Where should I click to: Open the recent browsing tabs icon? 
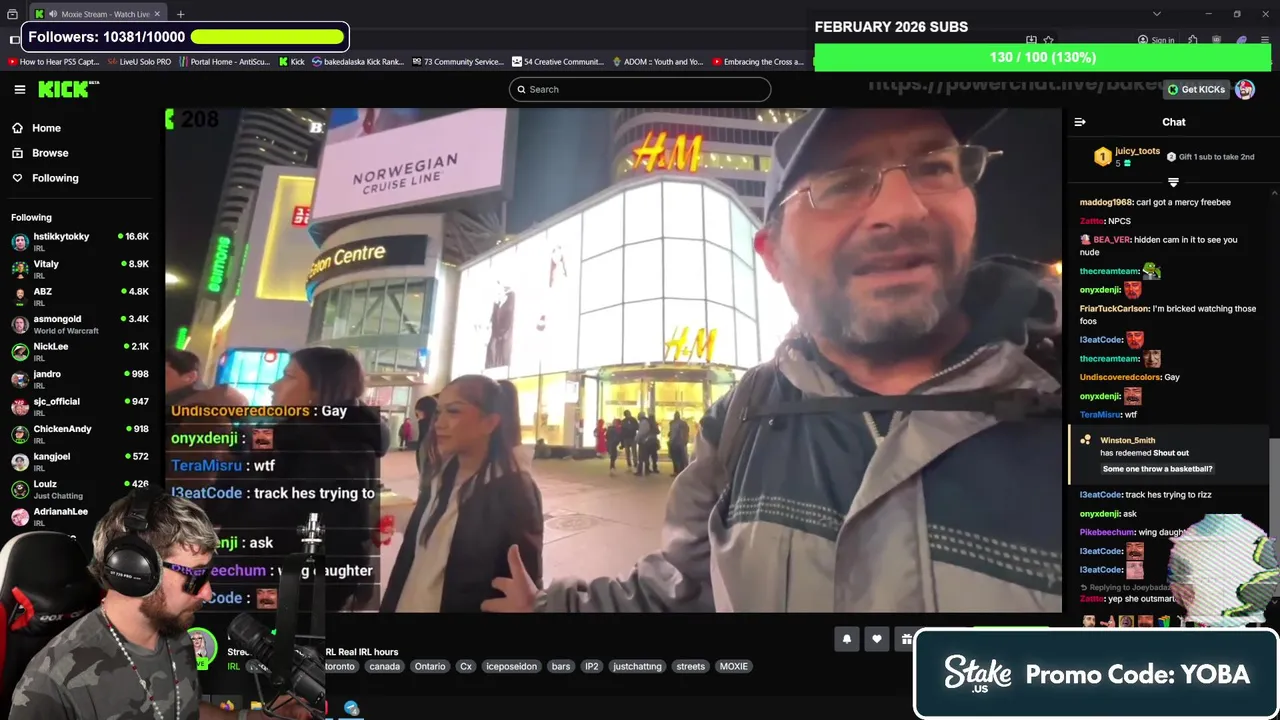(x=12, y=14)
